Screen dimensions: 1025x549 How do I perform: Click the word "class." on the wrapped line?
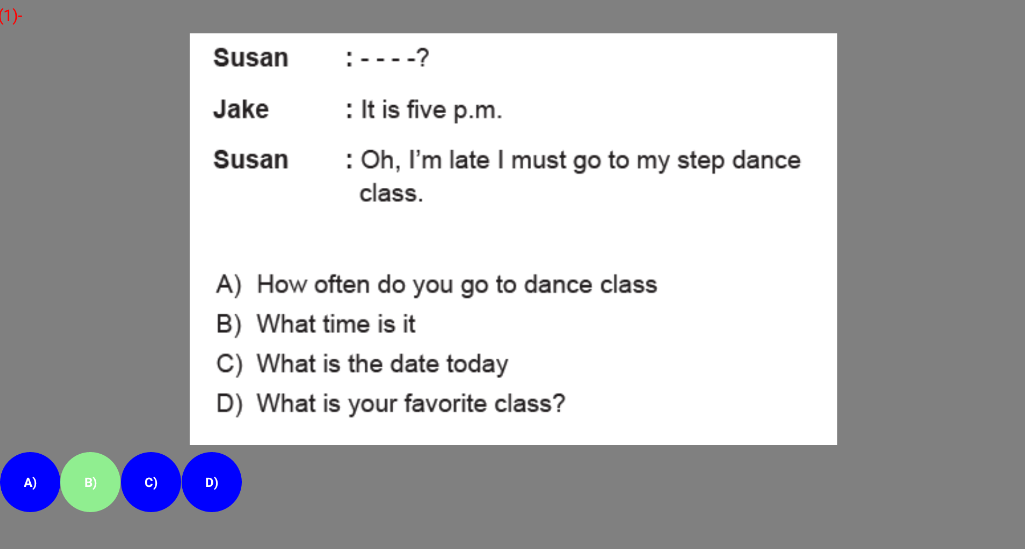[392, 193]
